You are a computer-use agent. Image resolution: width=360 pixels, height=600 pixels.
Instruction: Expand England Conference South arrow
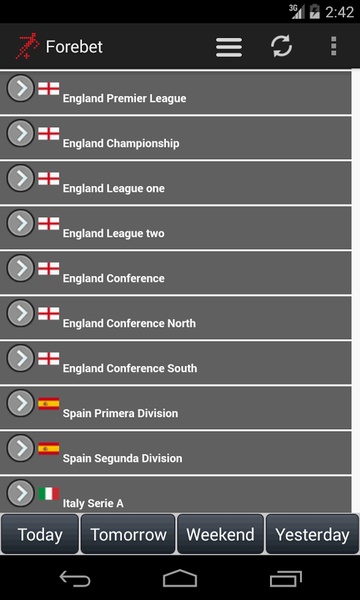point(21,359)
